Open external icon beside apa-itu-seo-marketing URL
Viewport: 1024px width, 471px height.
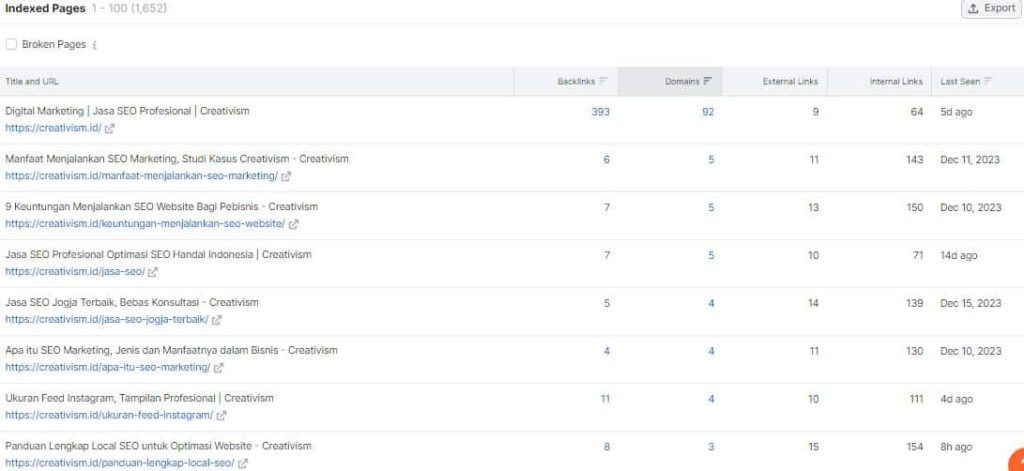pos(219,368)
